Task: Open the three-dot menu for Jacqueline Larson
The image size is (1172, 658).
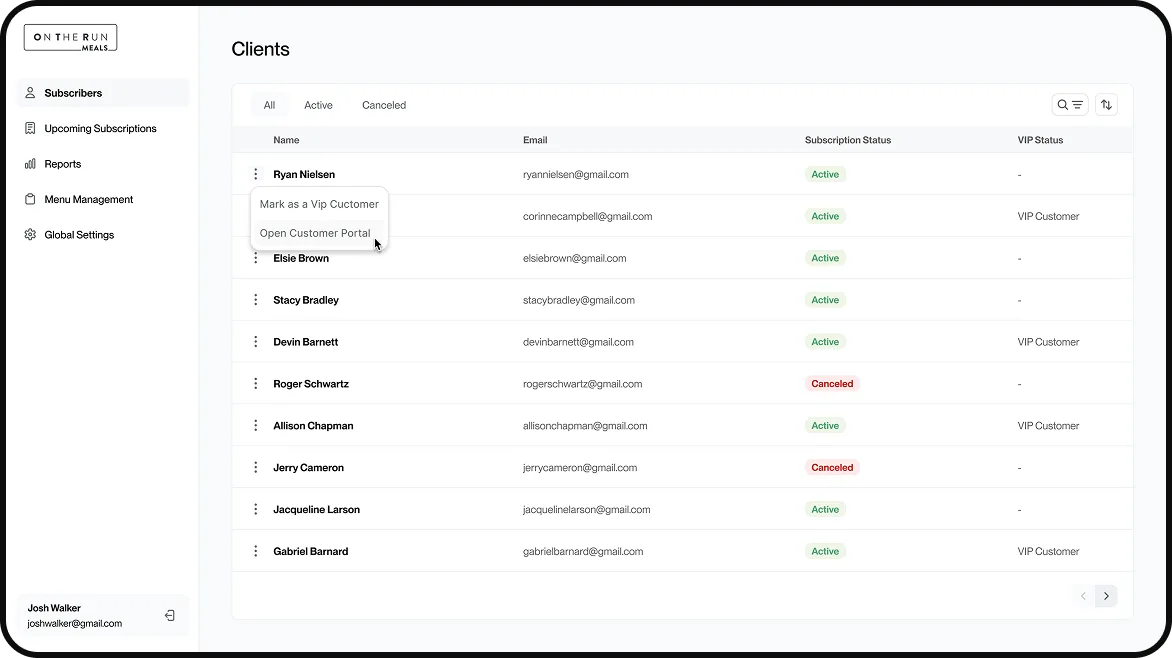Action: [x=256, y=509]
